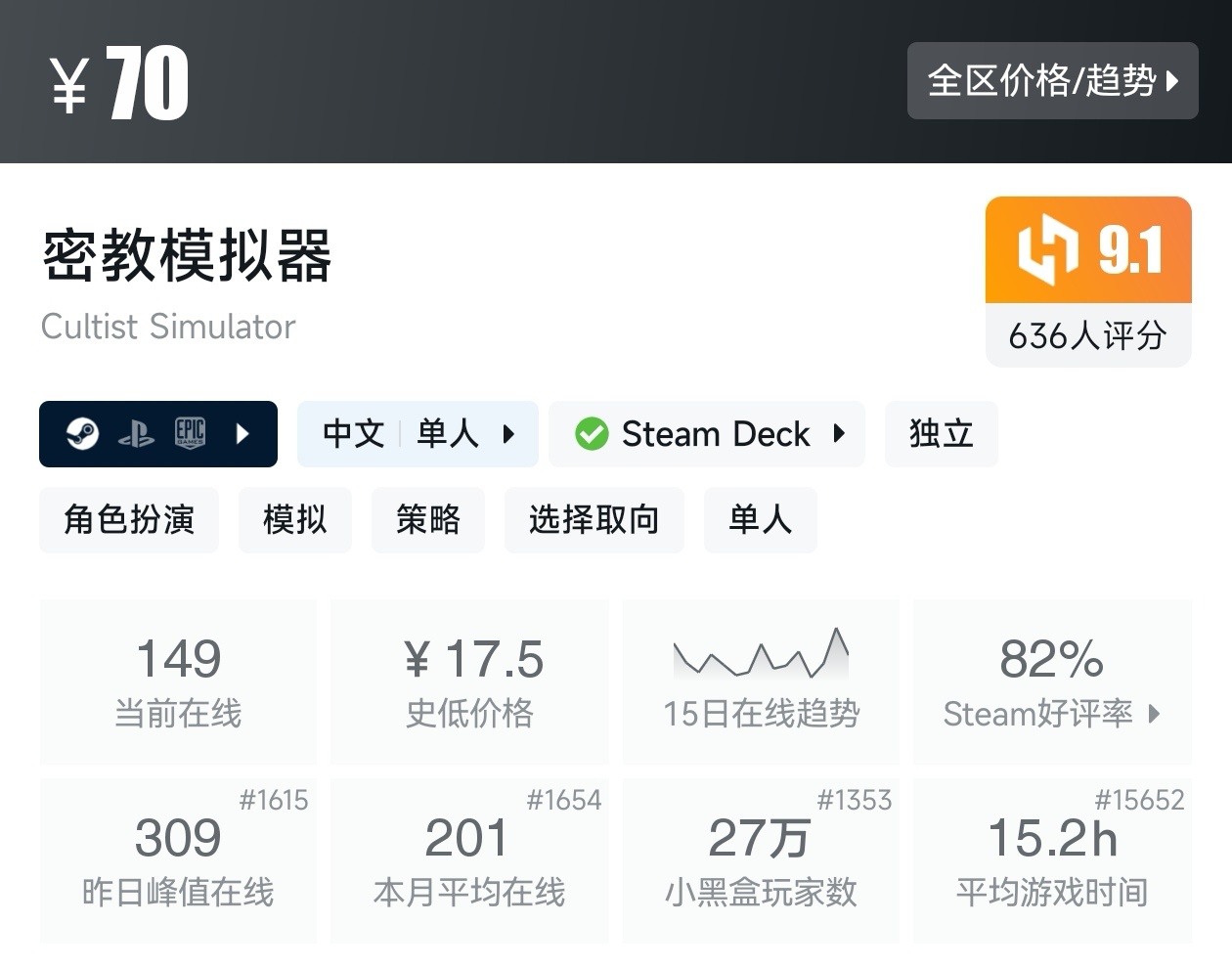Select the 选择取向 tag
This screenshot has width=1232, height=967.
594,520
